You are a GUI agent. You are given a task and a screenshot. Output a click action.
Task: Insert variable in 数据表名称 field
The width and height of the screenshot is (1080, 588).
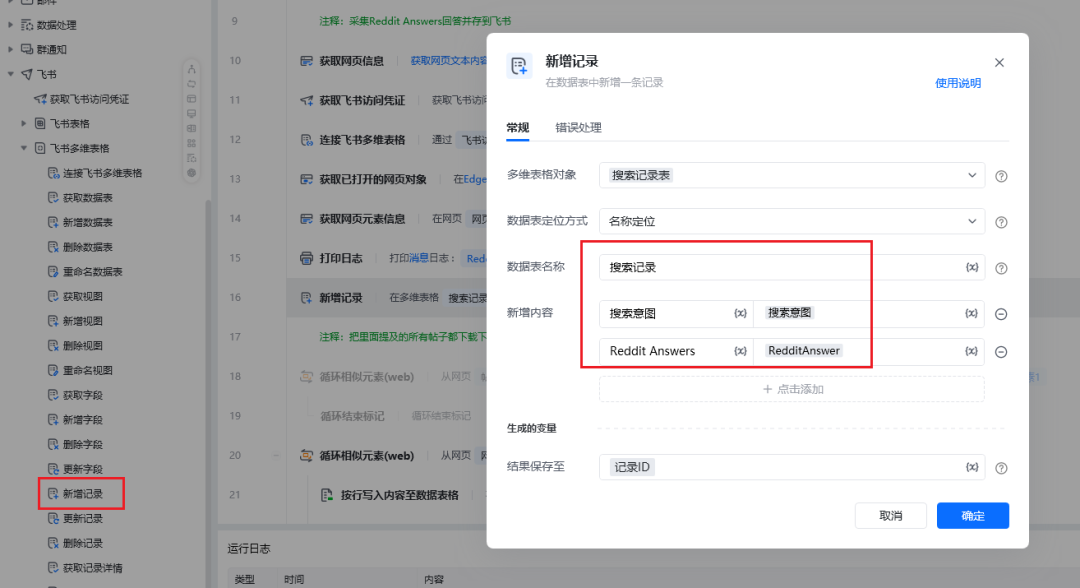972,267
